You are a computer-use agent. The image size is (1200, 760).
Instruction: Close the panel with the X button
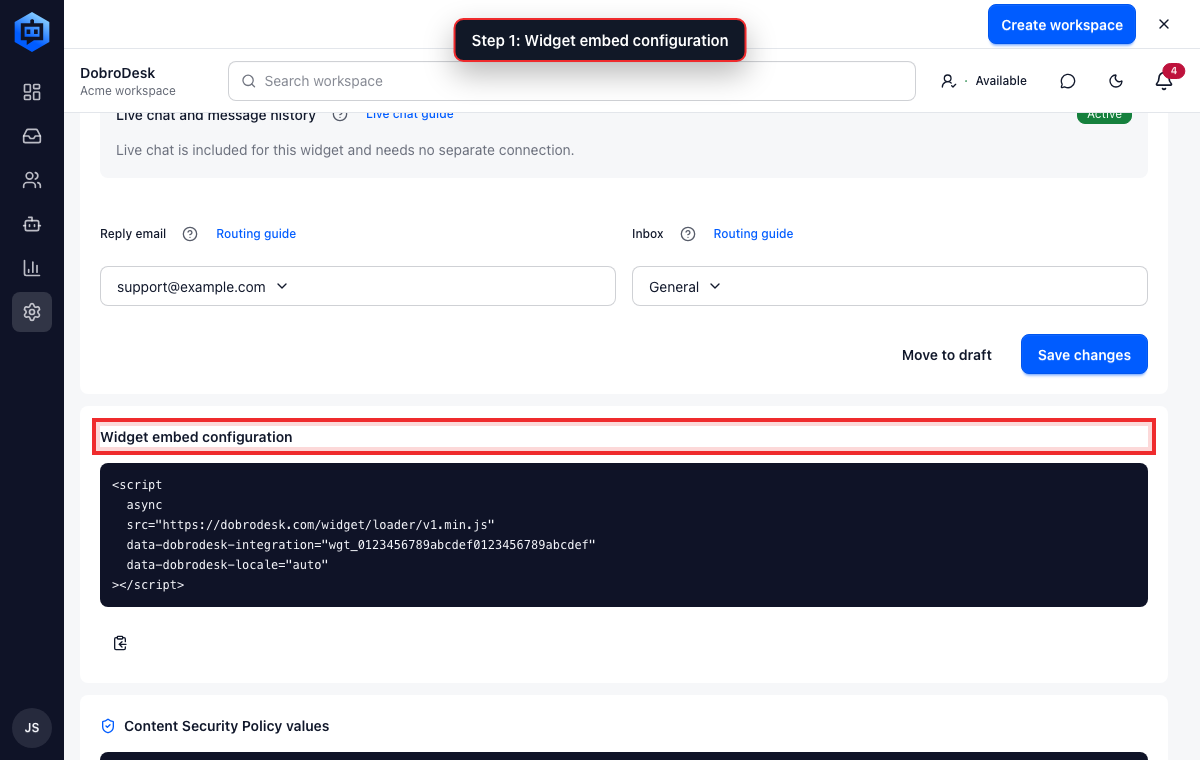click(x=1164, y=25)
